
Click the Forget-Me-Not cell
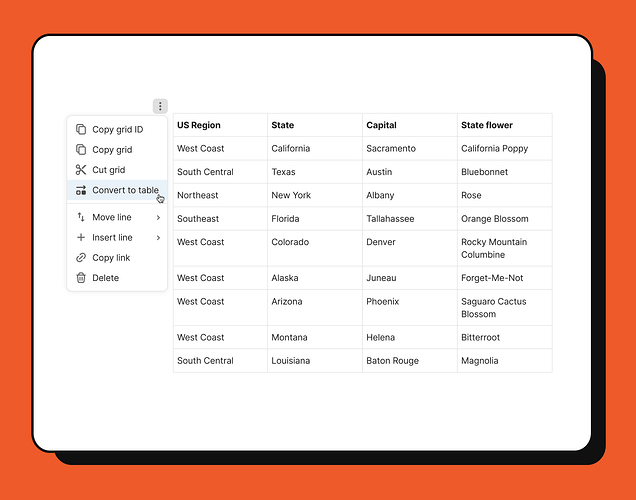point(505,278)
